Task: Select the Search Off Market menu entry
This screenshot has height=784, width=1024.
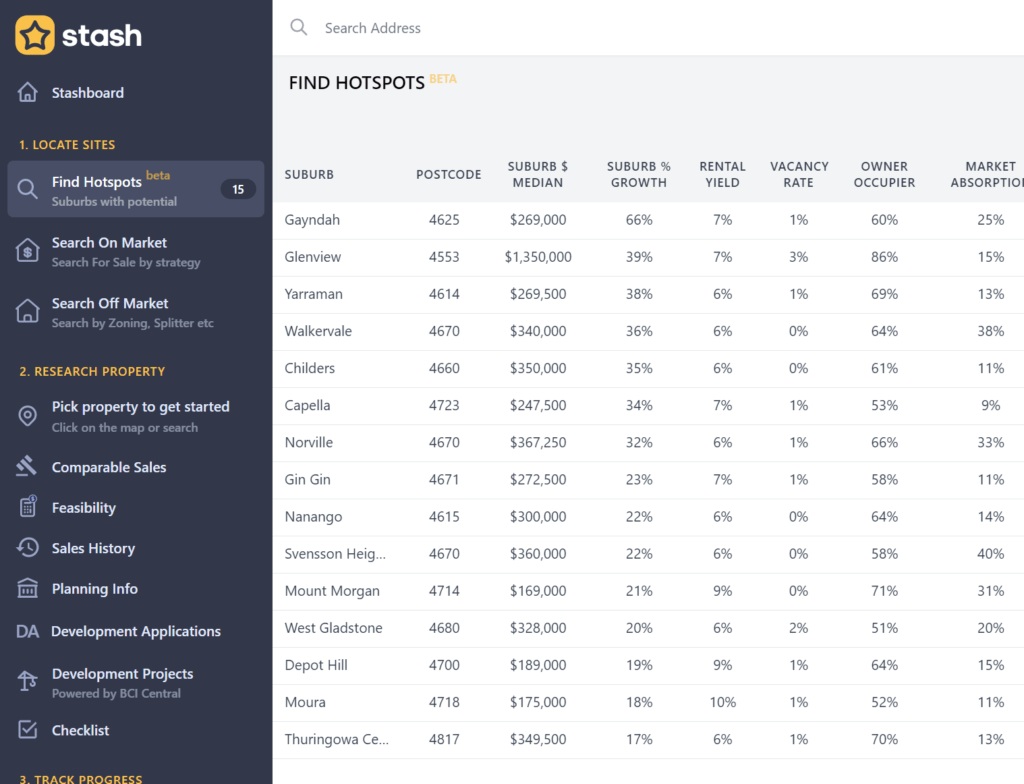Action: click(109, 303)
